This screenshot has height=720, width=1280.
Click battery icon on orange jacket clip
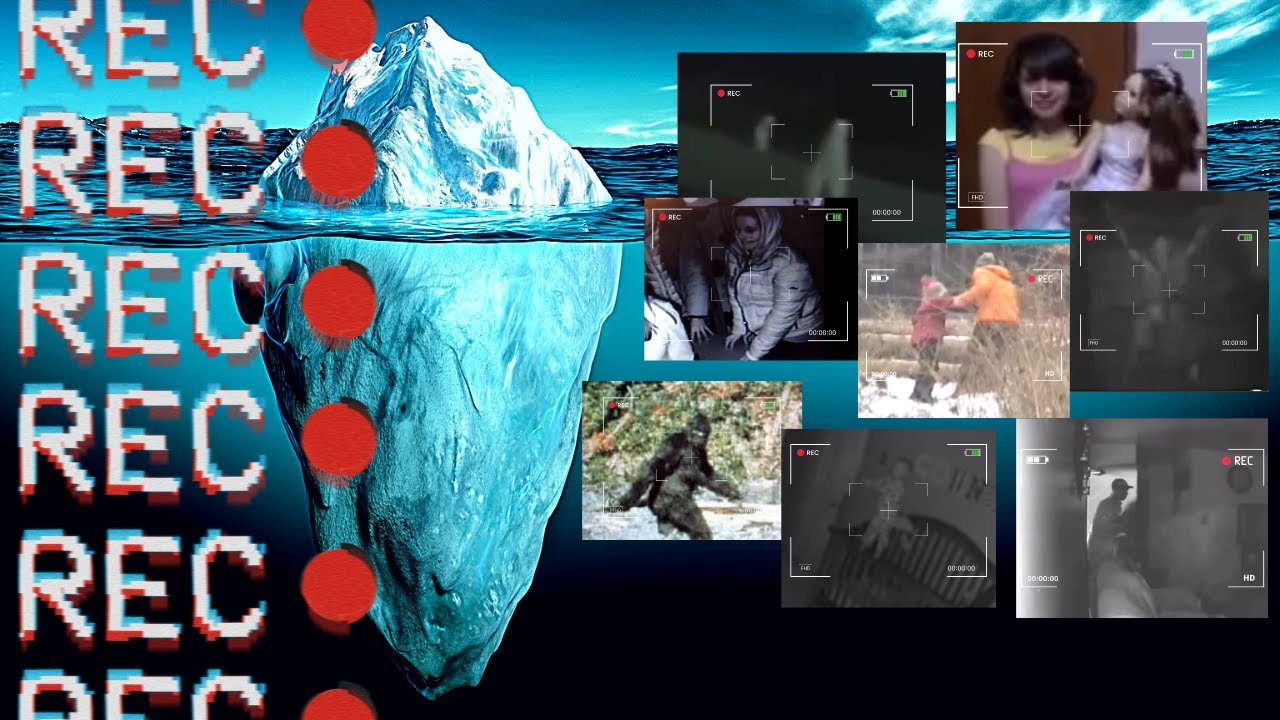pos(880,279)
